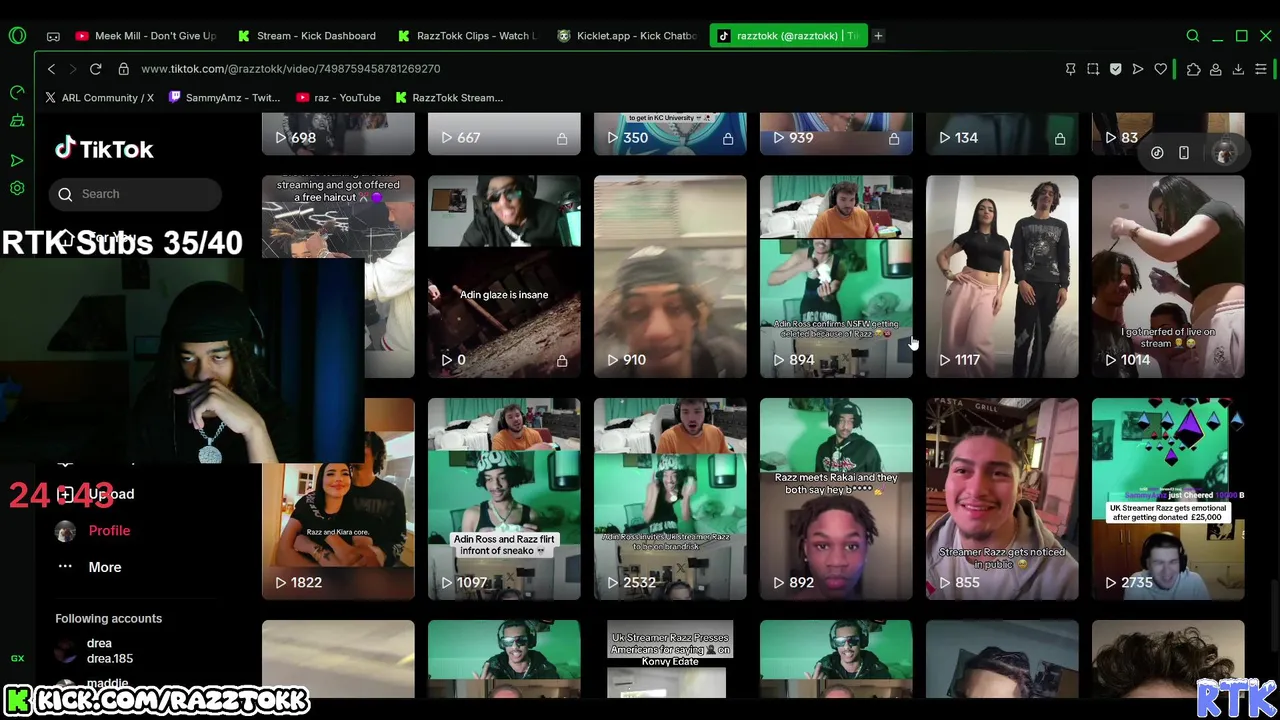Open 'I got nerfed of live' video
1280x720 pixels.
click(x=1168, y=276)
